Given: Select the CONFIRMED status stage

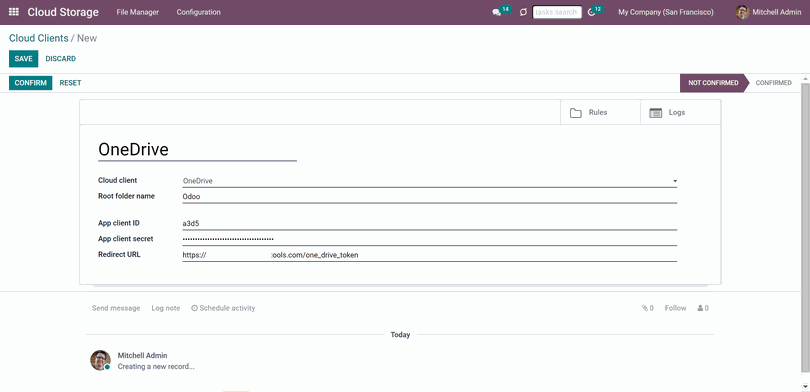Looking at the screenshot, I should pyautogui.click(x=773, y=83).
